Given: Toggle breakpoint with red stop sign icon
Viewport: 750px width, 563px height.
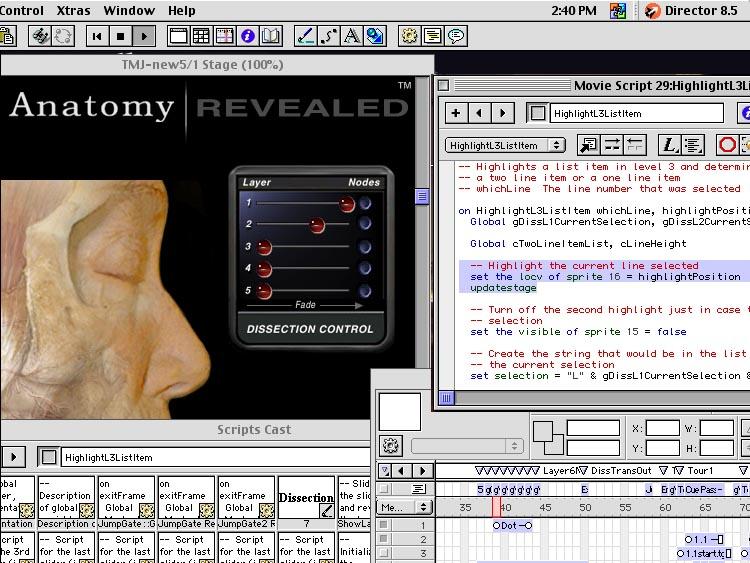Looking at the screenshot, I should [727, 145].
